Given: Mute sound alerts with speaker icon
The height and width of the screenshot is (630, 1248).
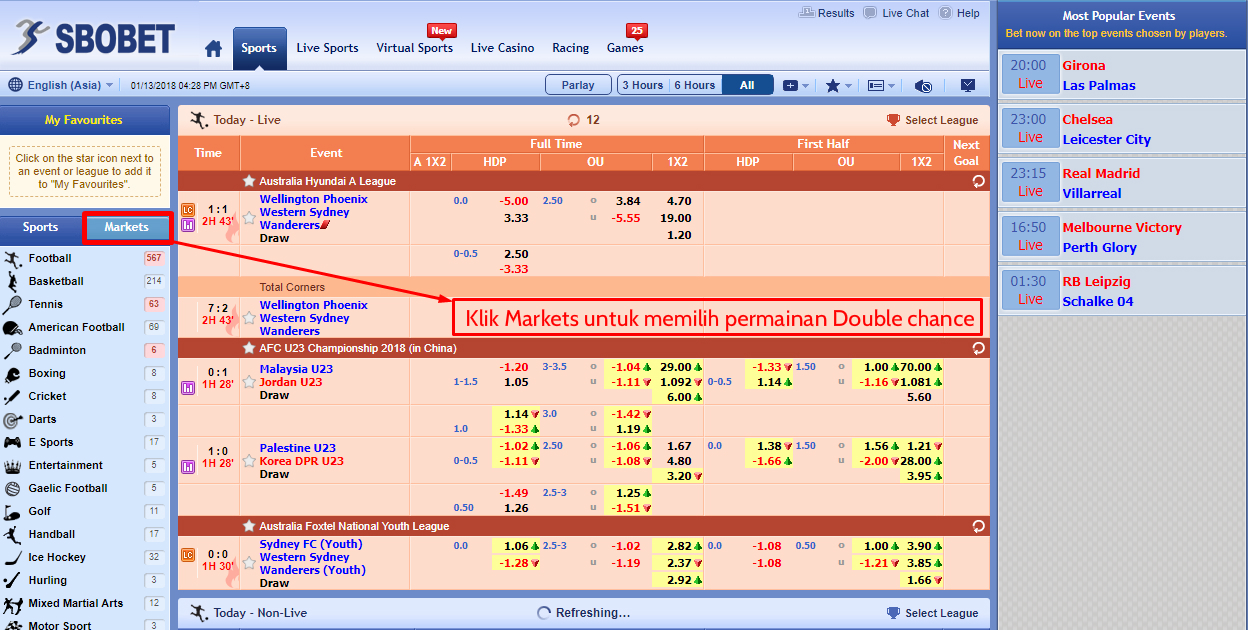Looking at the screenshot, I should coord(924,86).
